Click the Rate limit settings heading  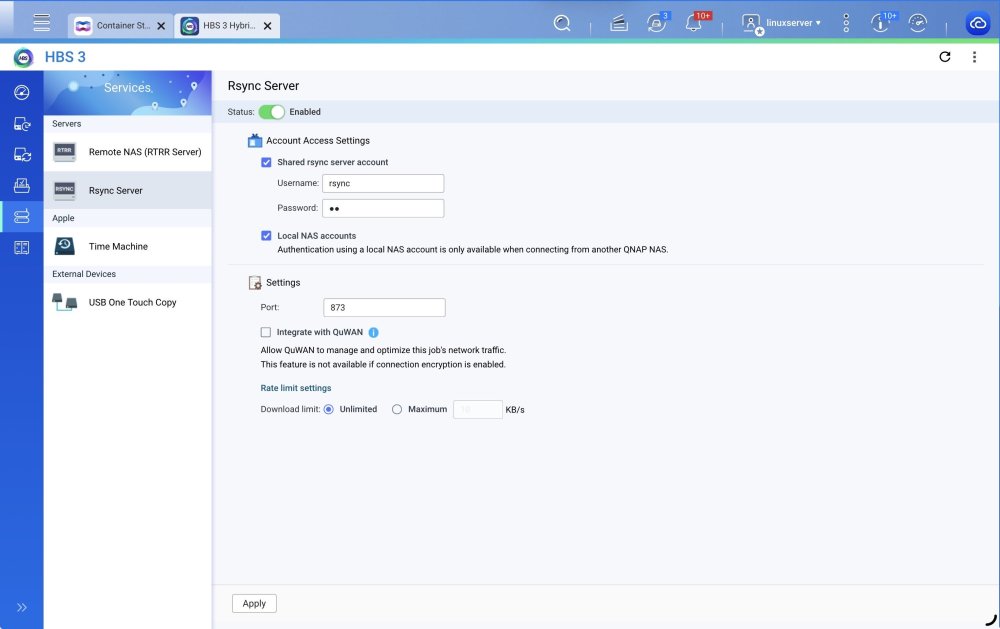pos(295,388)
